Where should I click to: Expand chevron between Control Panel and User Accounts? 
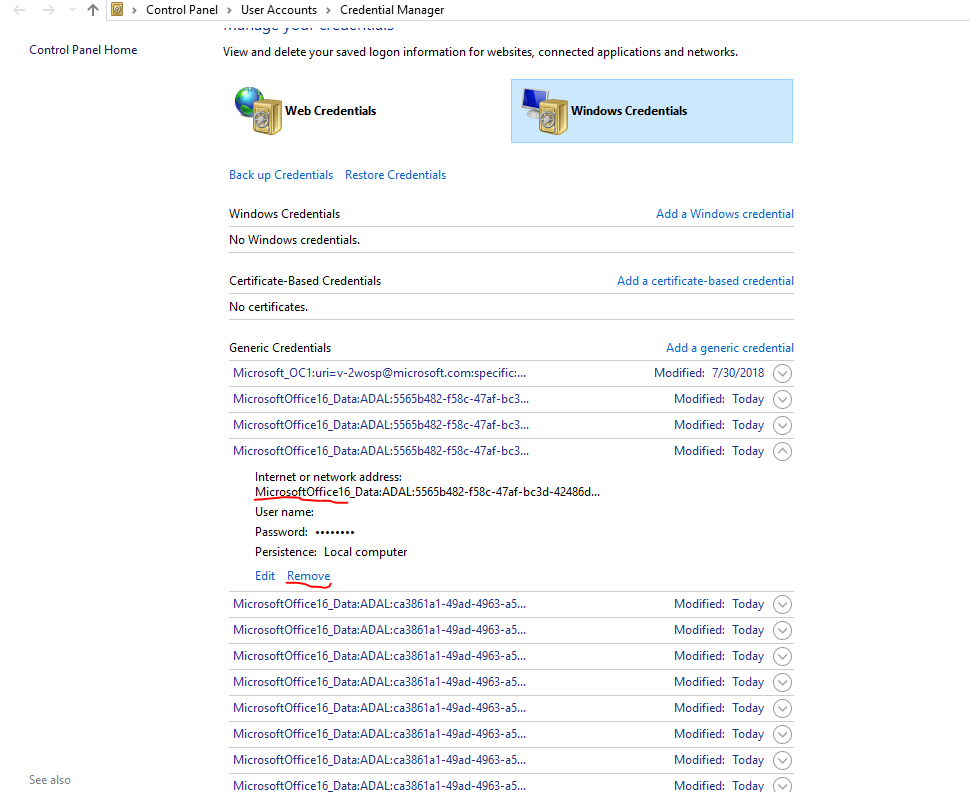point(230,11)
